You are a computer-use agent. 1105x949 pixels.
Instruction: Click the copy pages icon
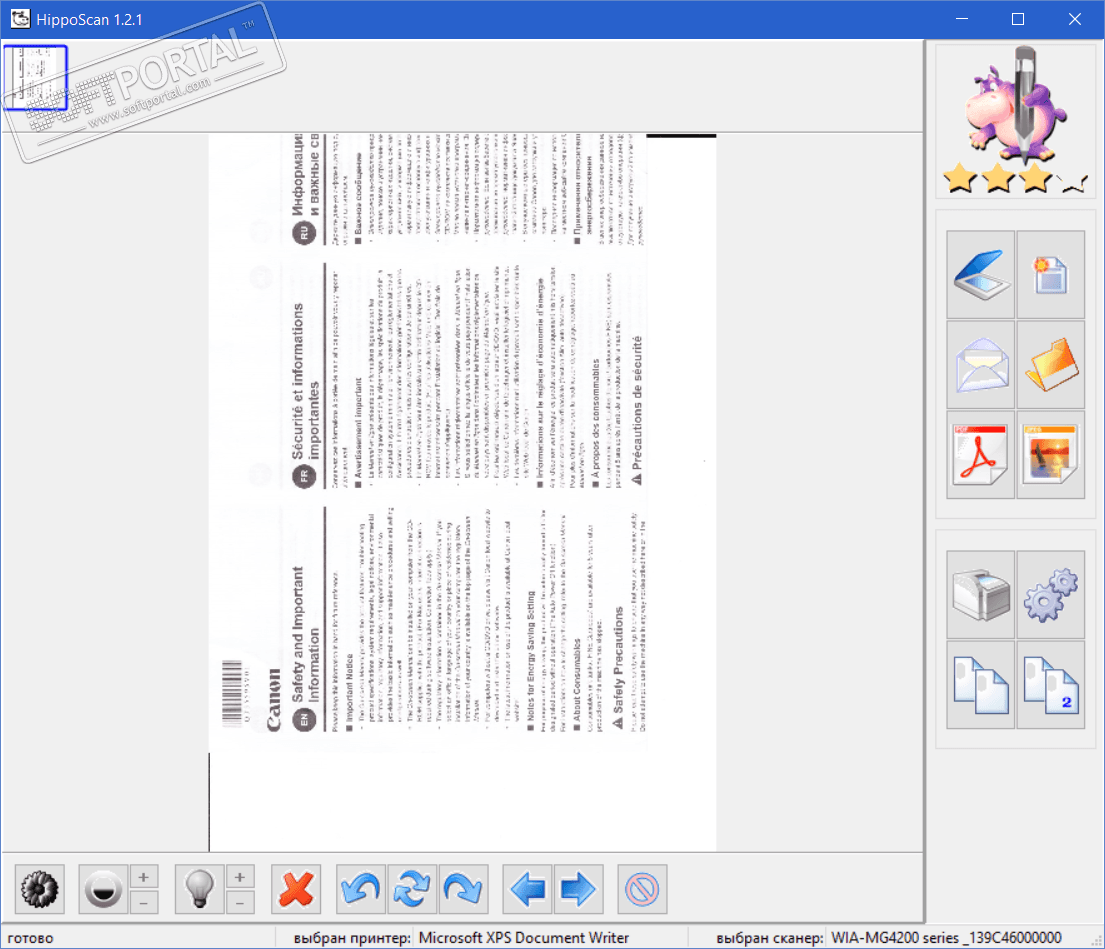(x=980, y=684)
